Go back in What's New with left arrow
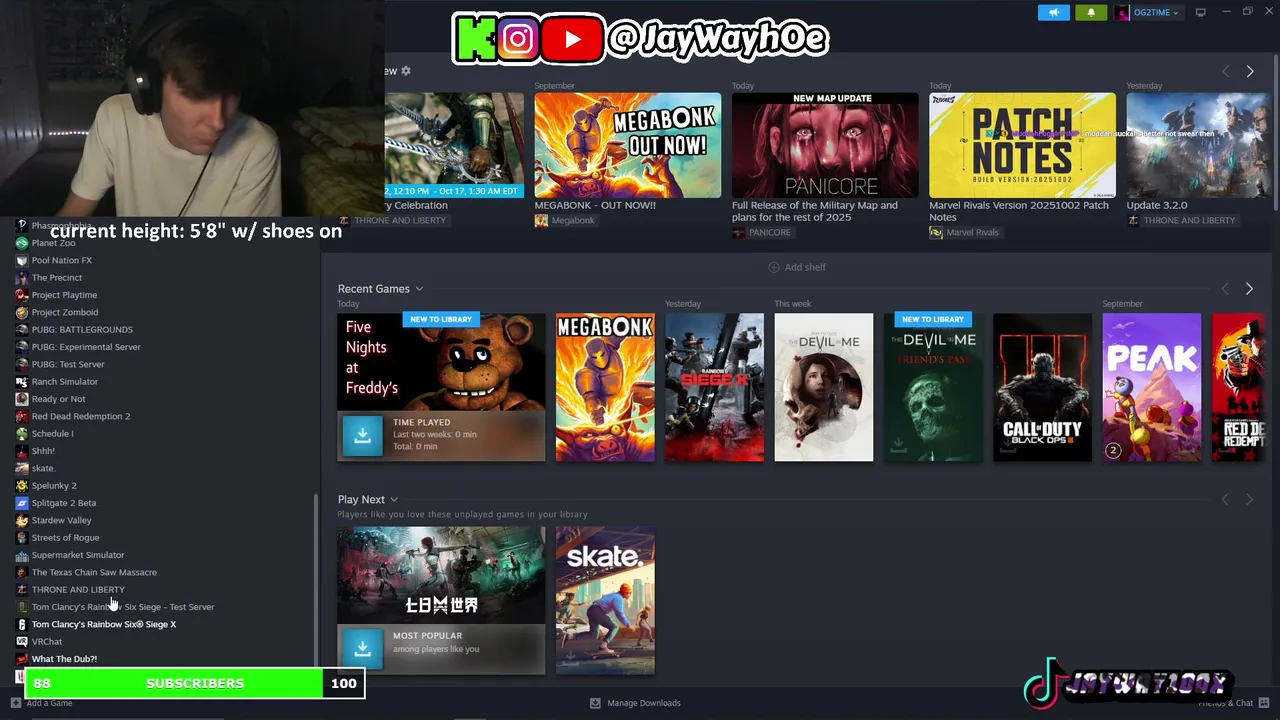Image resolution: width=1280 pixels, height=720 pixels. click(1225, 72)
